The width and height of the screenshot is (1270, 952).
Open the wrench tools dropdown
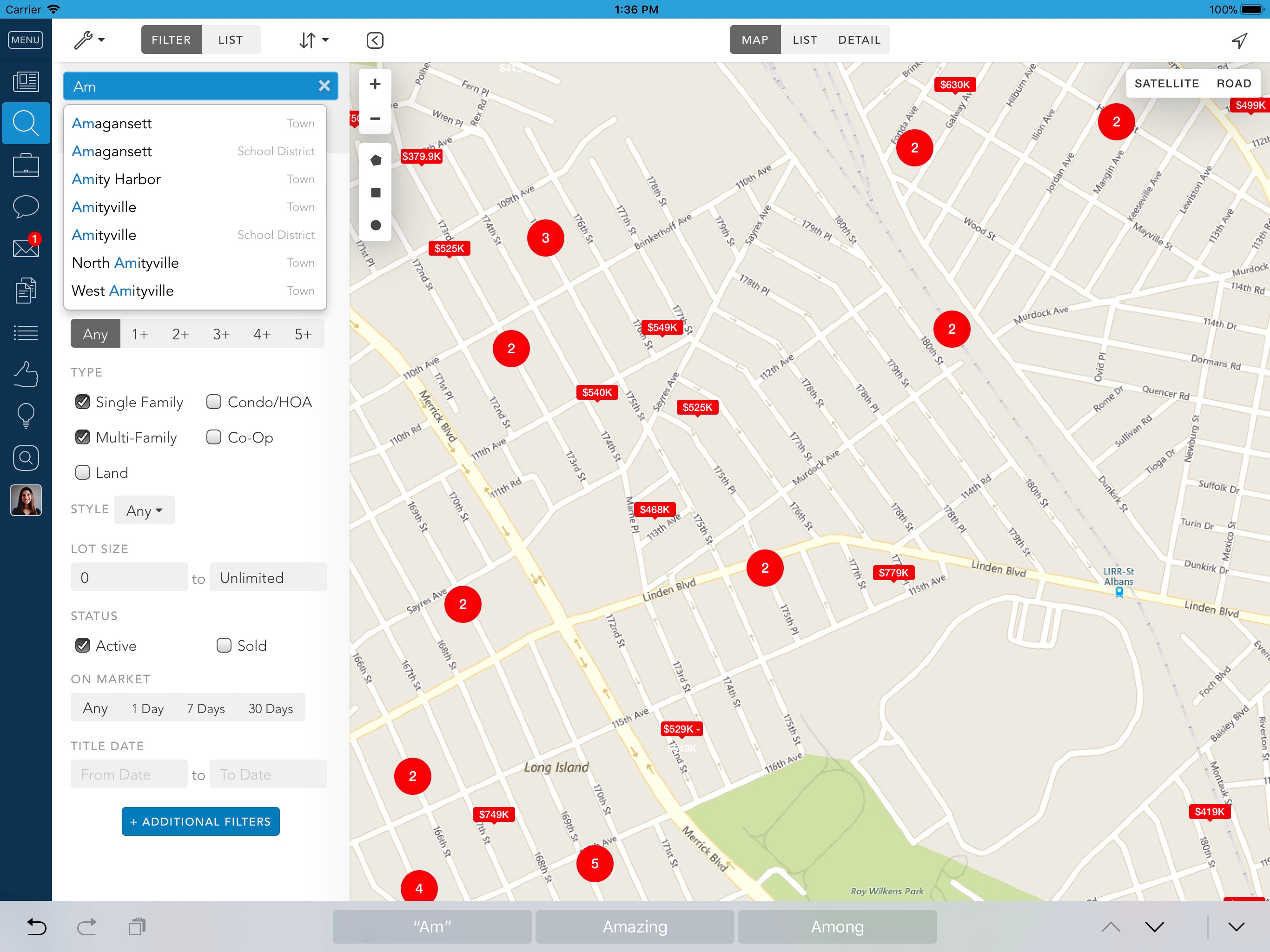(x=89, y=40)
